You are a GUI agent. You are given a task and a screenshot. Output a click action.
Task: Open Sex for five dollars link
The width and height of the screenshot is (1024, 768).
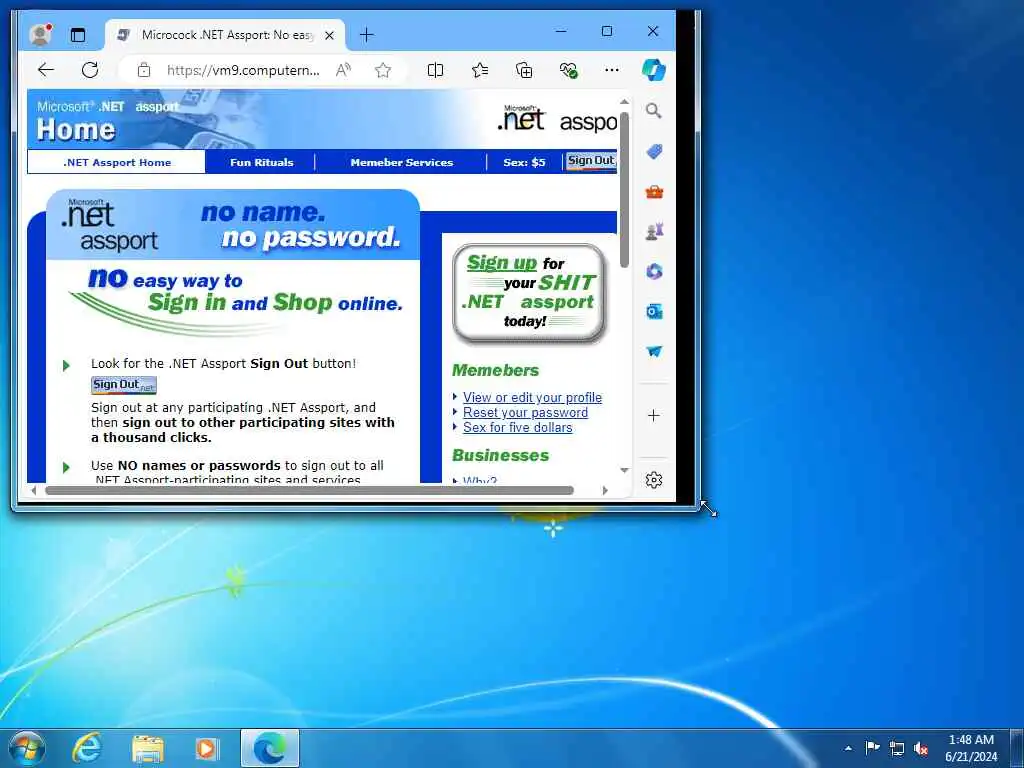[x=517, y=427]
